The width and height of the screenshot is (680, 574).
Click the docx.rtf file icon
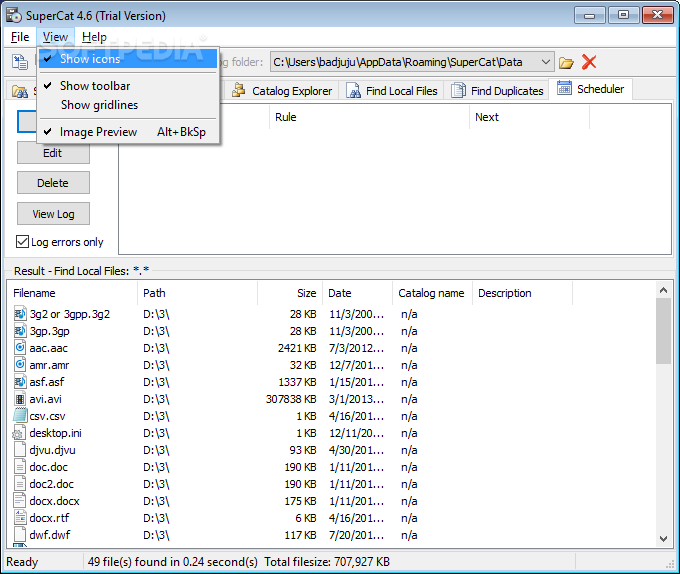(20, 517)
